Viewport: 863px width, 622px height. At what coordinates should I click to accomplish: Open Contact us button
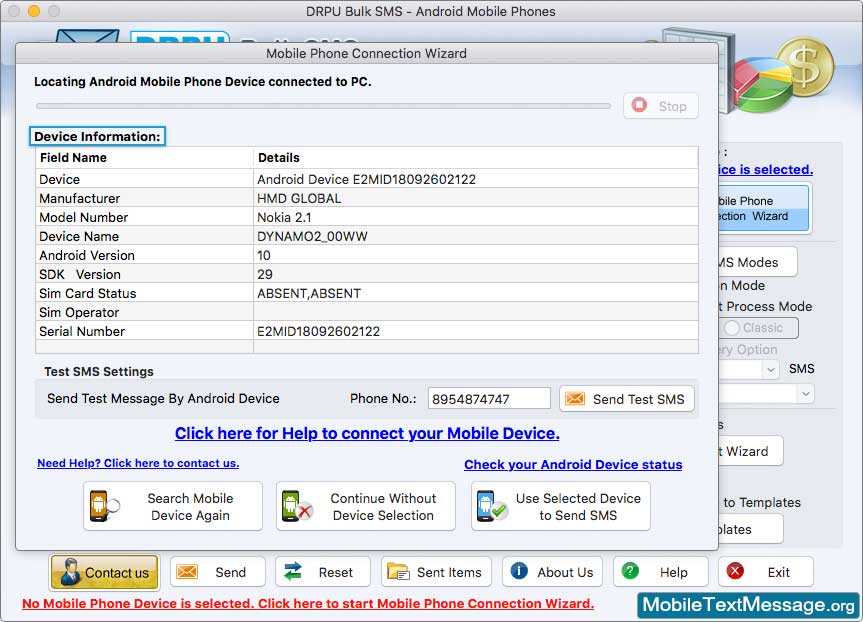click(105, 572)
